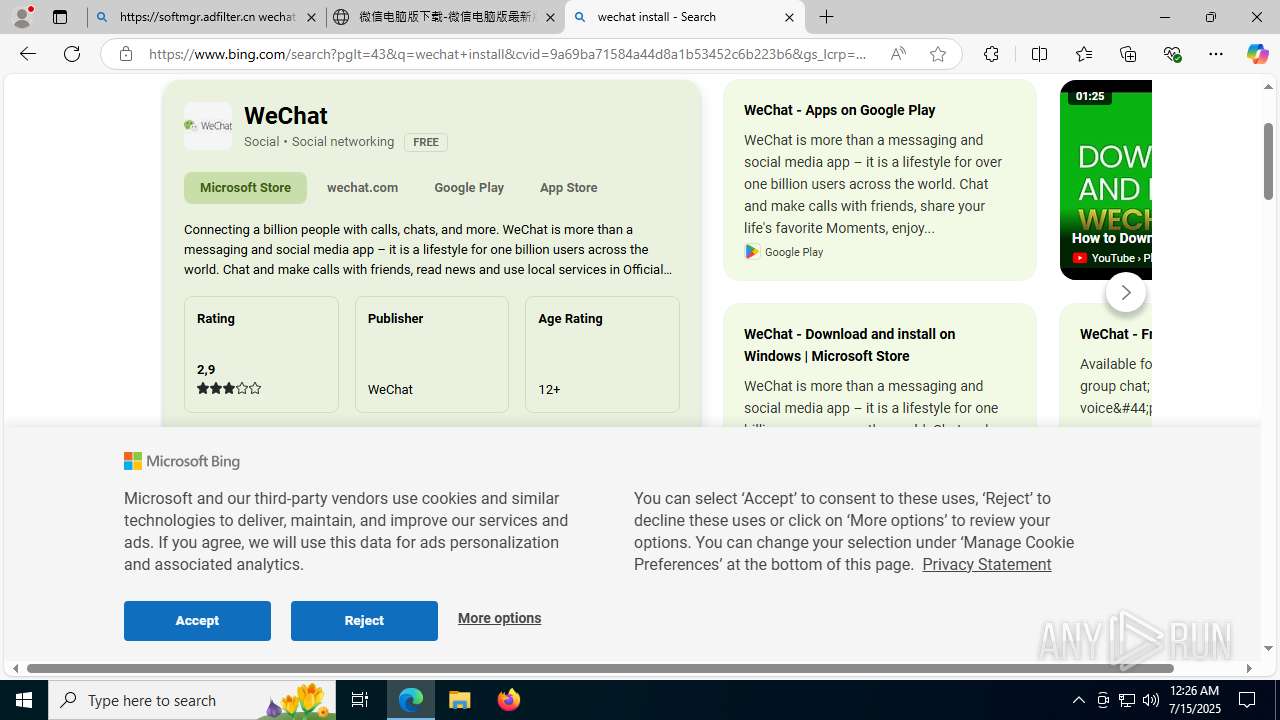The image size is (1280, 720).
Task: Open Browser essentials heart icon
Action: [x=1172, y=54]
